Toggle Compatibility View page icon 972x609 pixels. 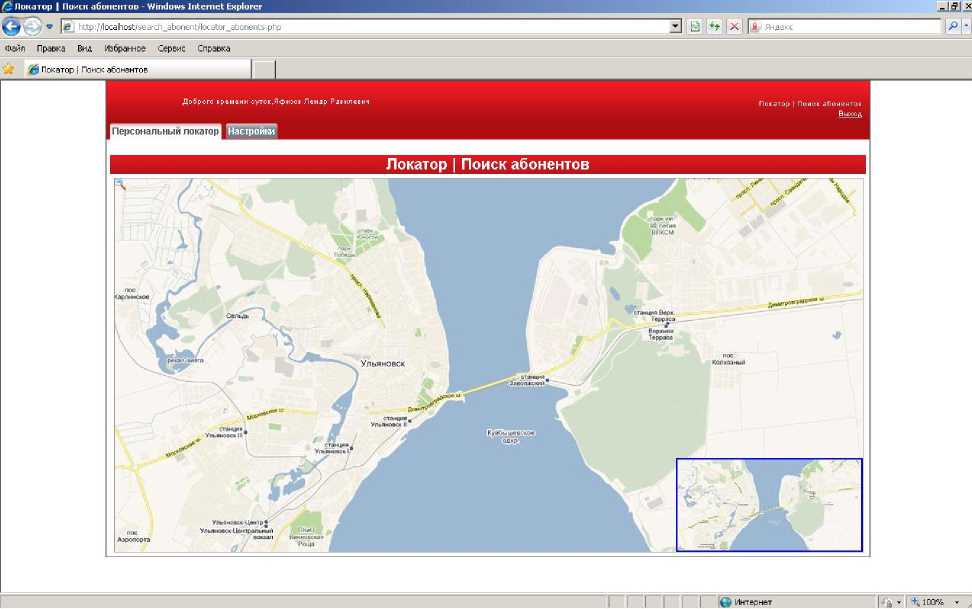(695, 27)
